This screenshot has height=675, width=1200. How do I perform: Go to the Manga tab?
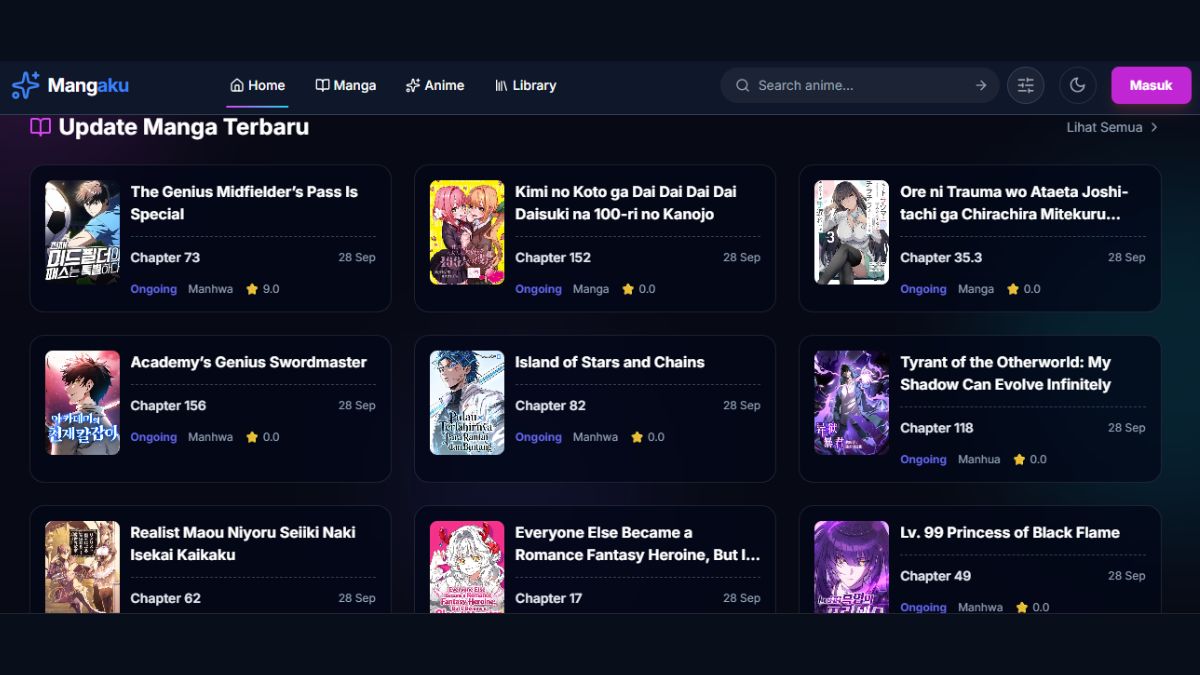(x=346, y=86)
